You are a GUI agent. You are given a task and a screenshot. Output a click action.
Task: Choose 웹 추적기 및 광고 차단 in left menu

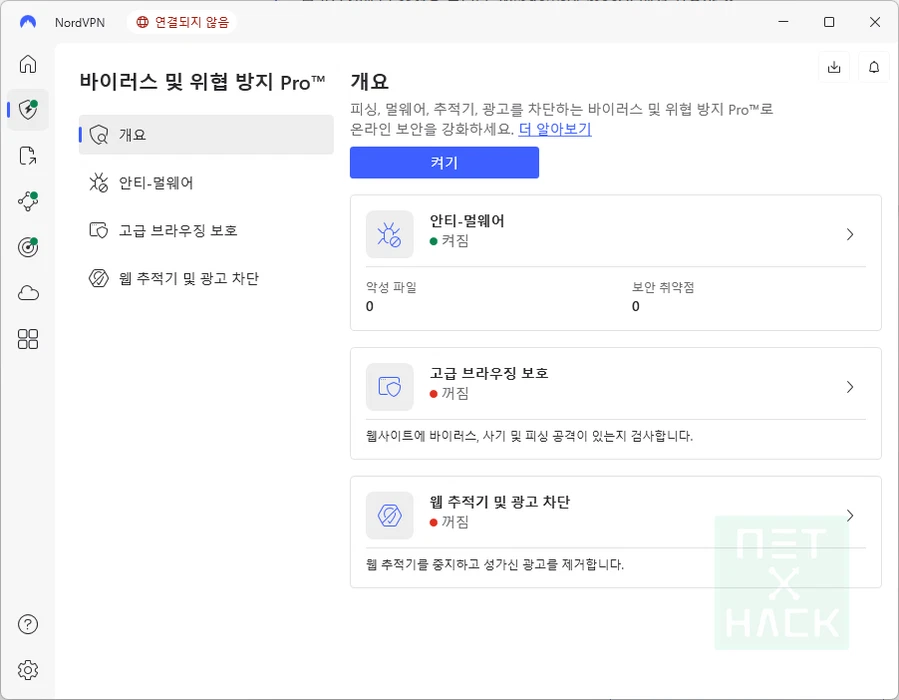(x=189, y=279)
